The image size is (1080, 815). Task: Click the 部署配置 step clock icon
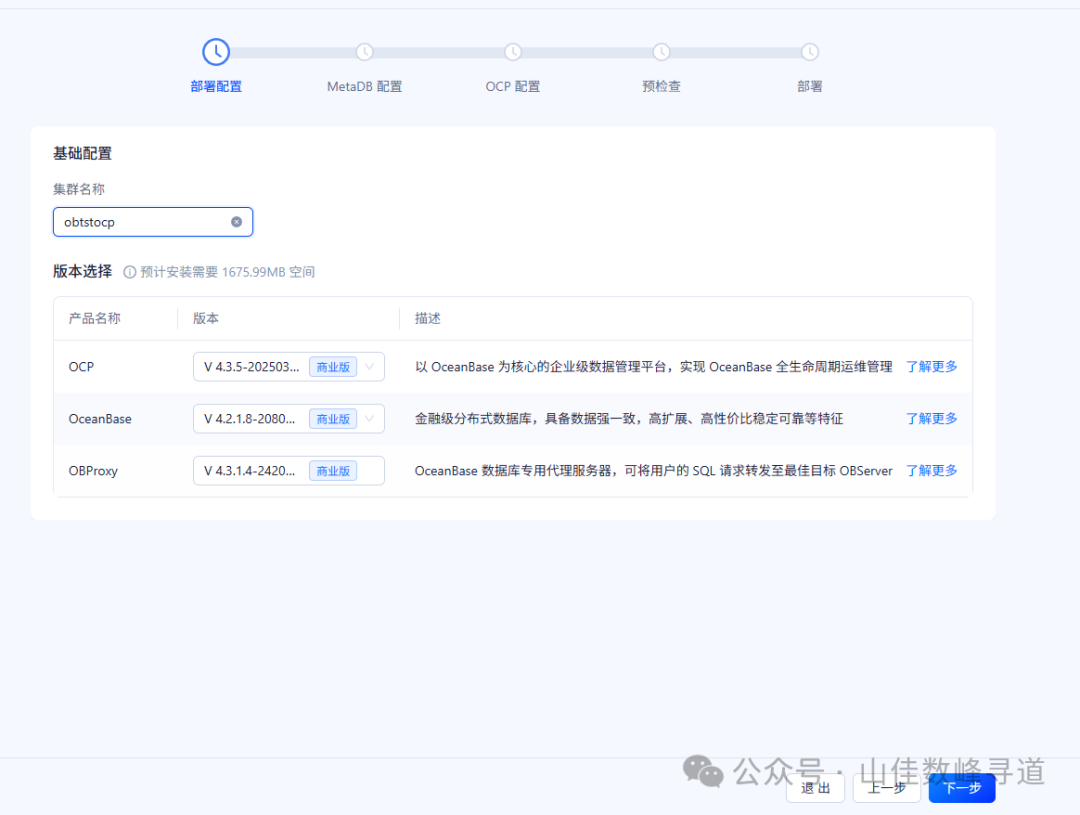(216, 52)
